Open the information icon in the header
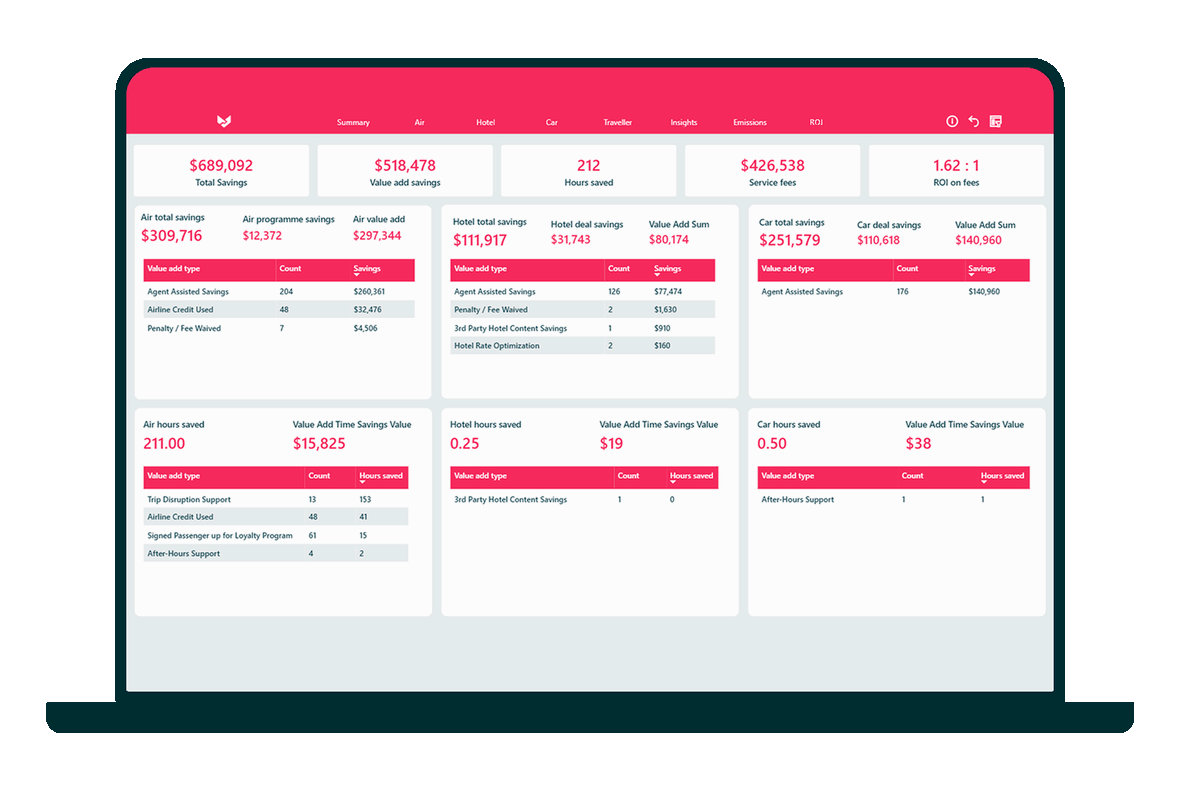The image size is (1180, 785). click(952, 121)
